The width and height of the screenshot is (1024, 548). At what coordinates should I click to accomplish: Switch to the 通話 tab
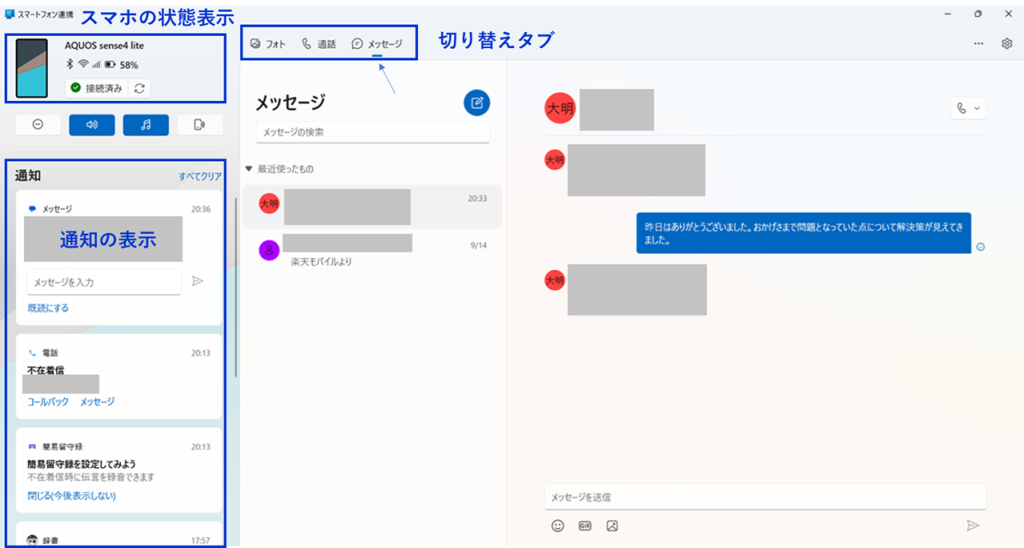tap(319, 44)
